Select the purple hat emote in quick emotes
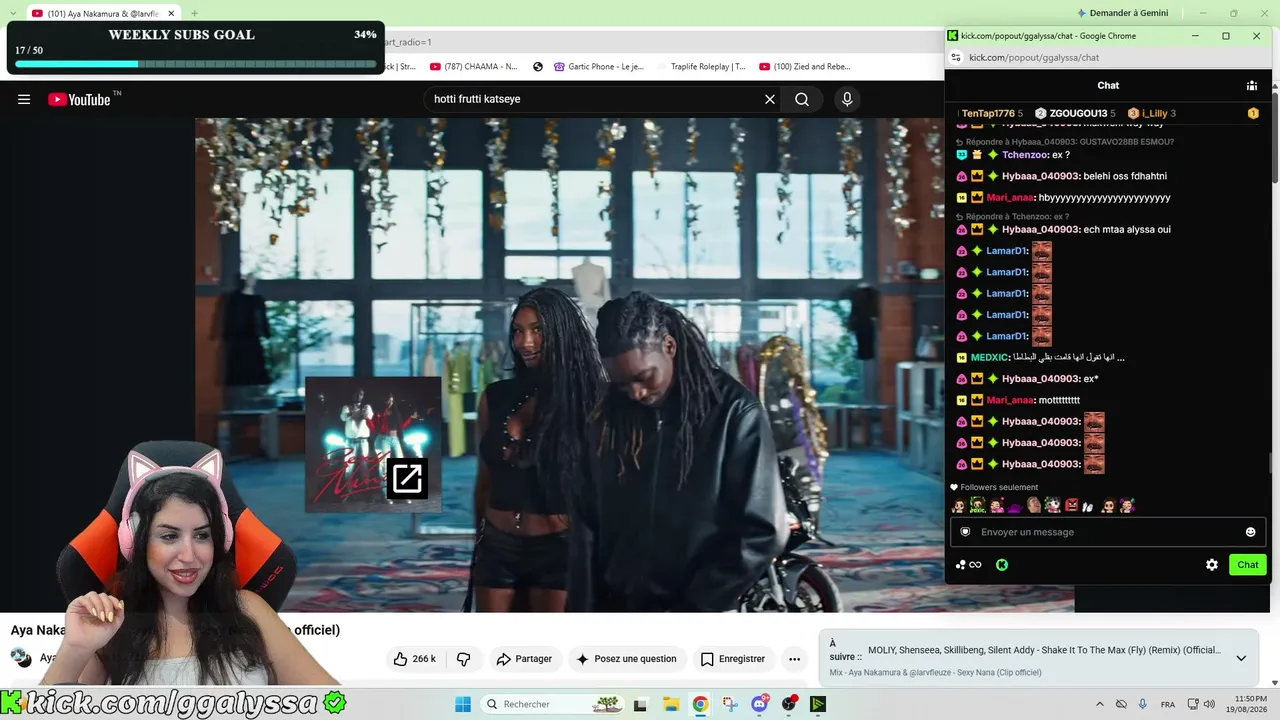This screenshot has height=720, width=1280. point(1015,506)
